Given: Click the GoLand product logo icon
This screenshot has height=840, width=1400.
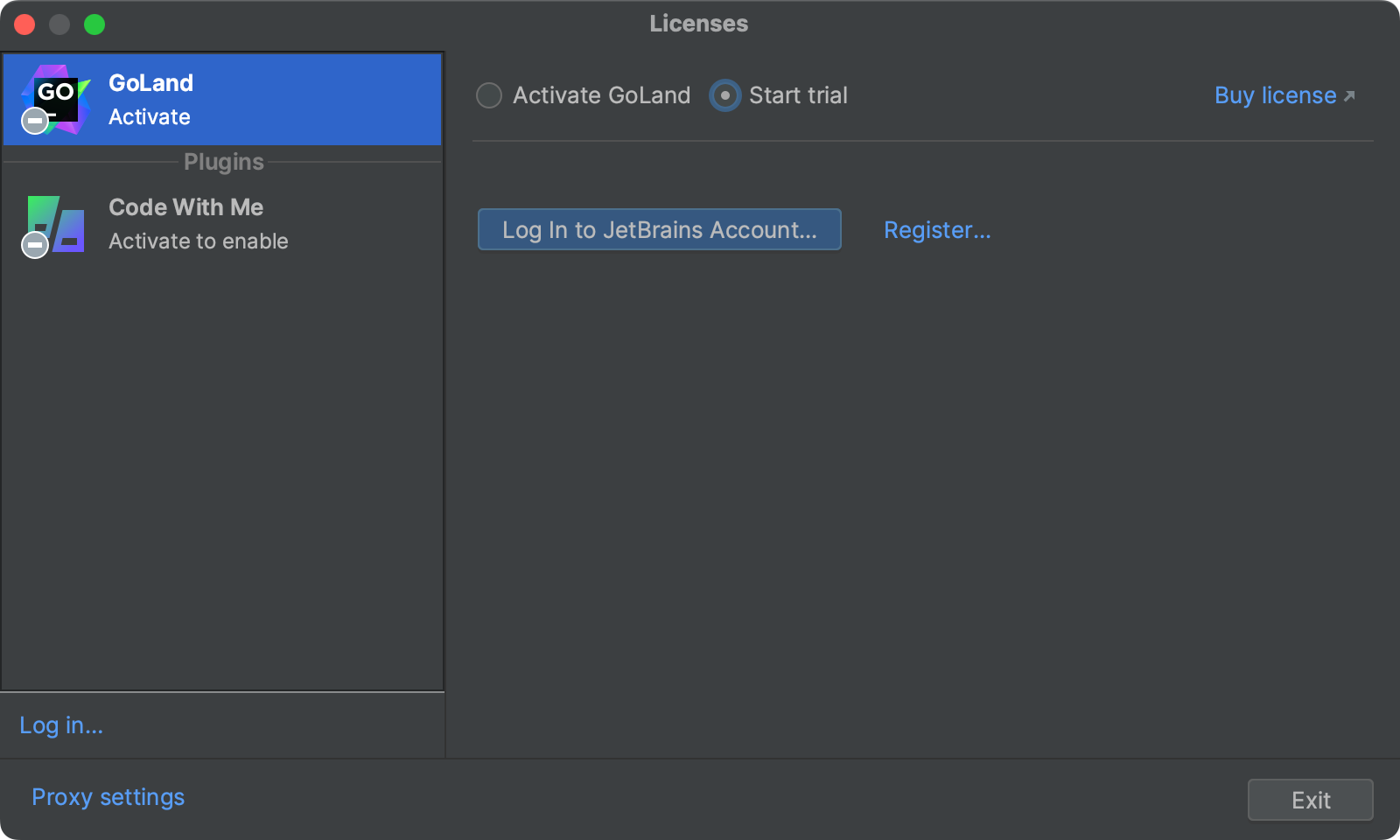Looking at the screenshot, I should point(59,94).
